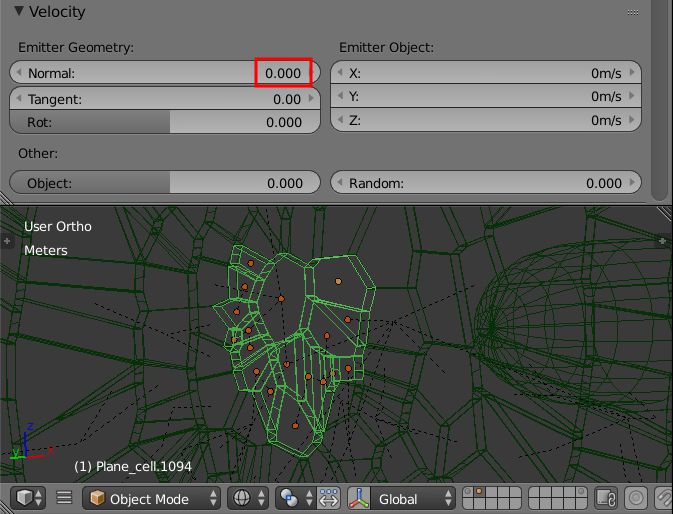Toggle lock layers to scene icon
673x514 pixels.
click(x=606, y=498)
